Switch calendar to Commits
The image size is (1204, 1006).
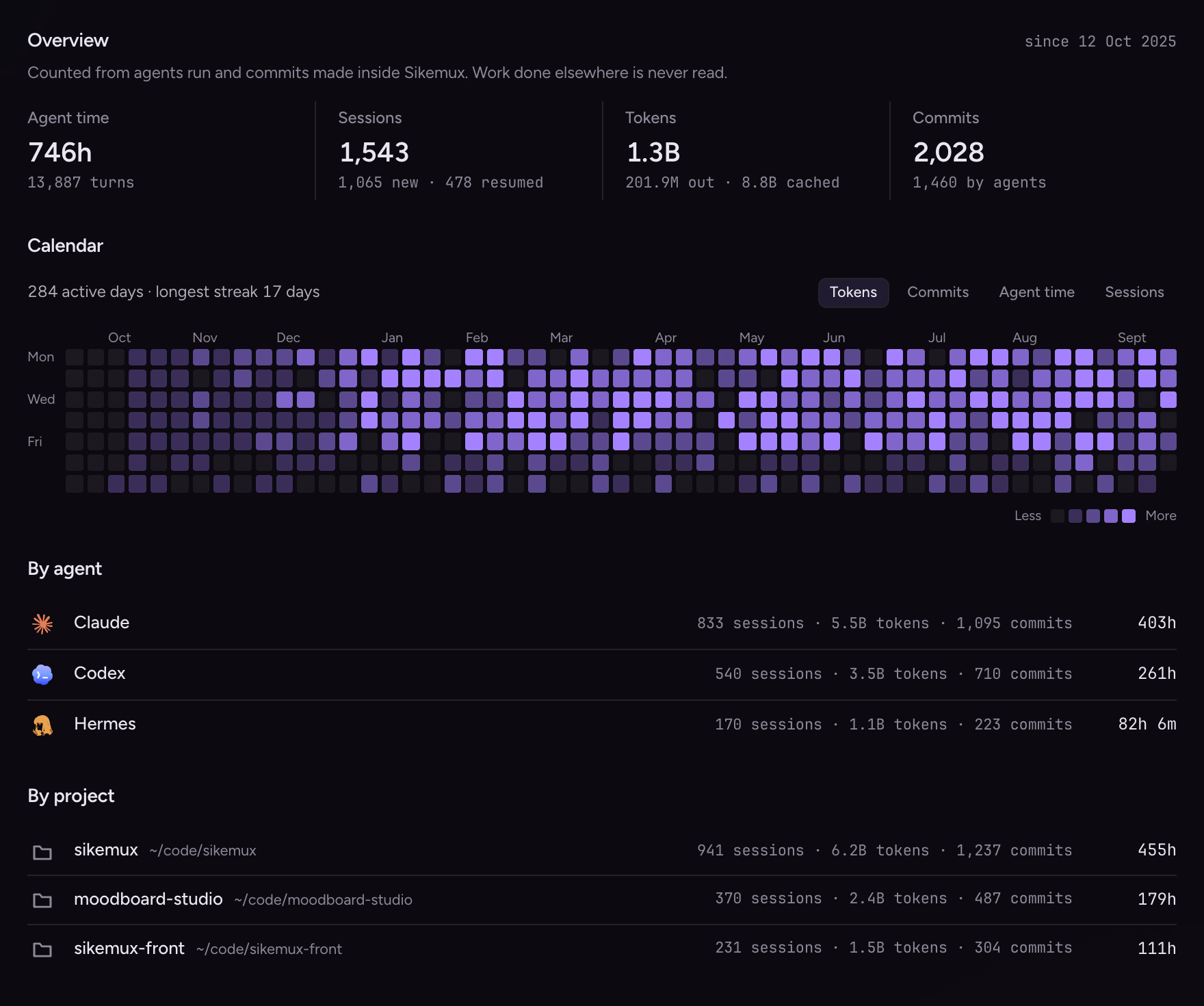938,292
